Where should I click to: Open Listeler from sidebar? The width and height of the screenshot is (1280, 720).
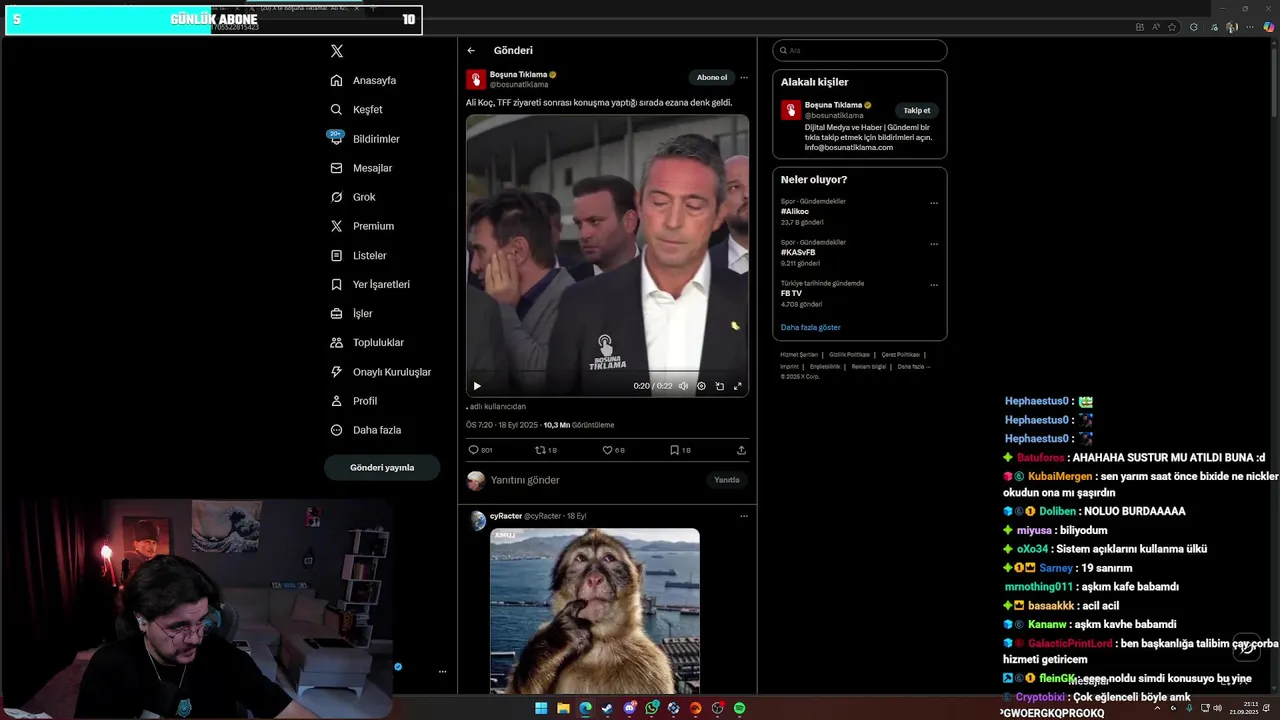[x=358, y=255]
